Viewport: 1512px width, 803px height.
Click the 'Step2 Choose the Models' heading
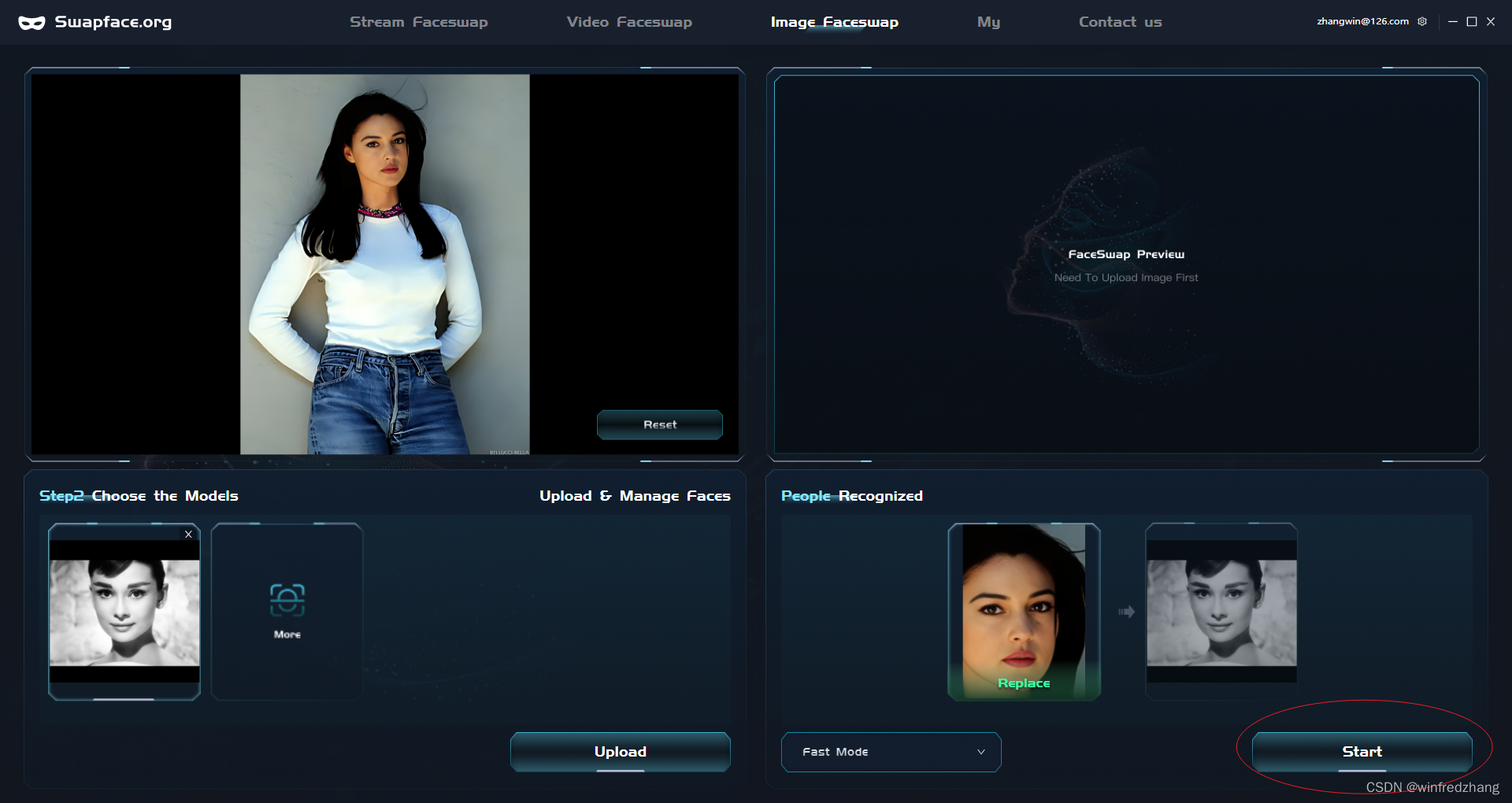coord(139,496)
